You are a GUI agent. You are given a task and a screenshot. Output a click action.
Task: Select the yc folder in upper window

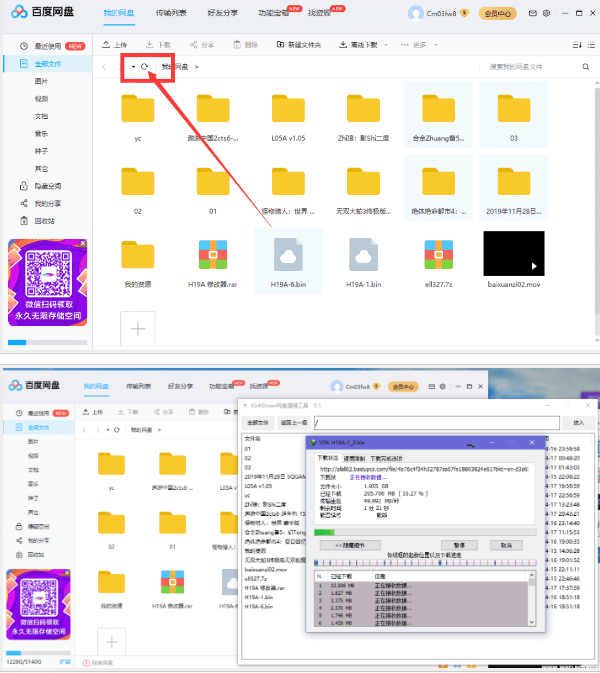137,116
